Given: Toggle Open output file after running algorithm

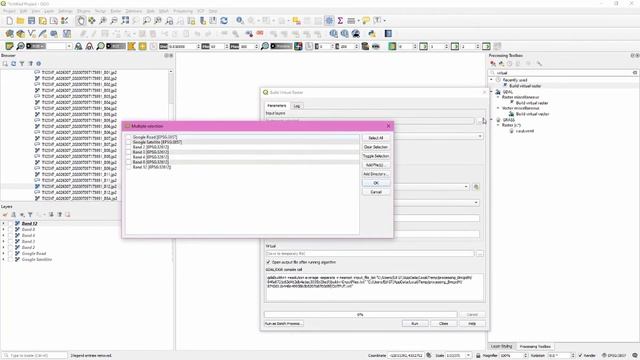Looking at the screenshot, I should coord(268,262).
